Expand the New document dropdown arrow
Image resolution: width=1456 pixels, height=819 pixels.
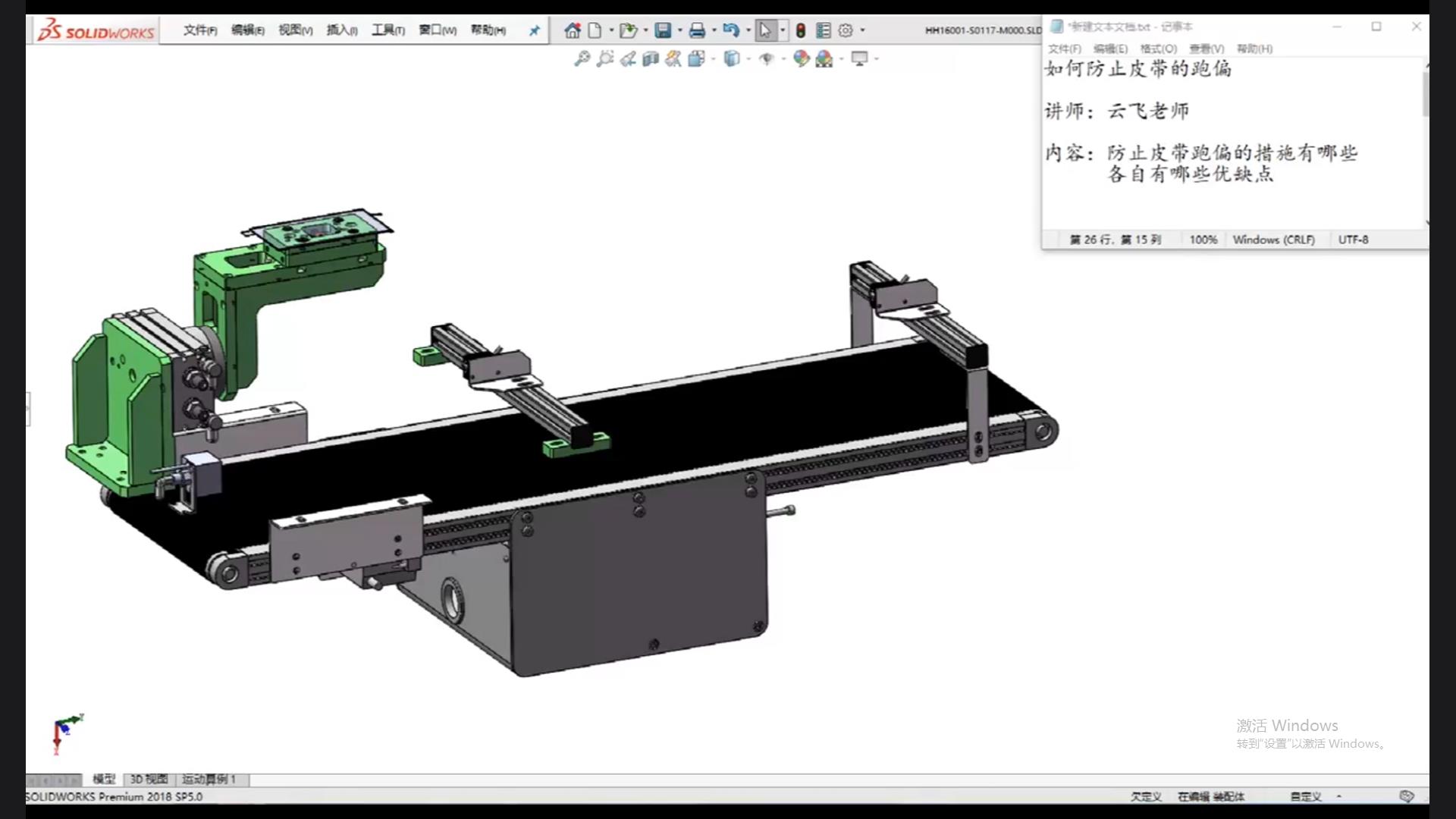pyautogui.click(x=611, y=30)
